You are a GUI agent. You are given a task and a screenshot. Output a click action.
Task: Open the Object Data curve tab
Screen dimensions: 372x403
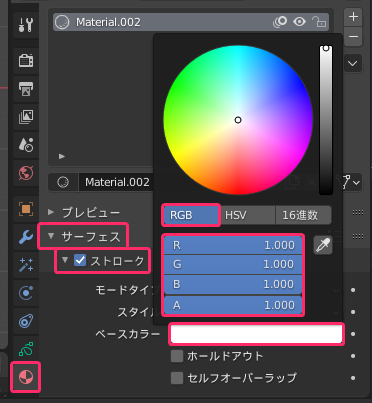pyautogui.click(x=26, y=349)
